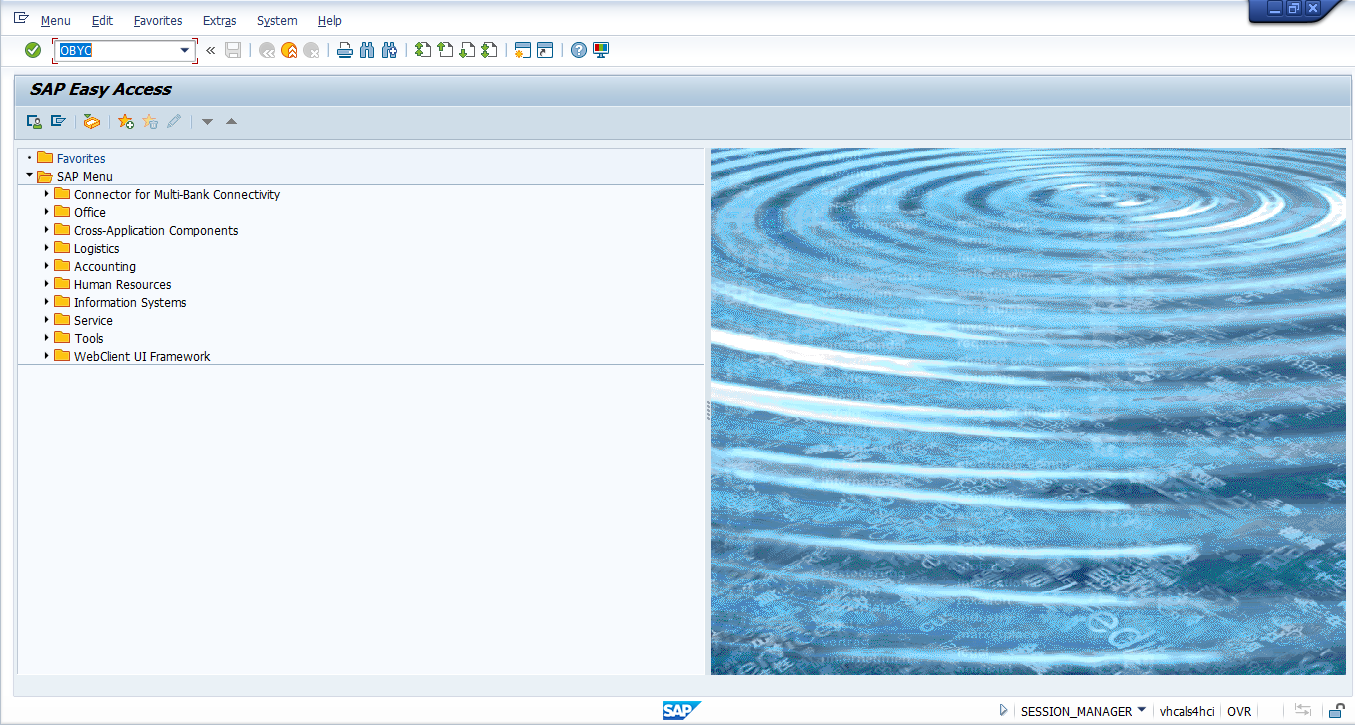
Task: Click the Cancel X icon
Action: [311, 50]
